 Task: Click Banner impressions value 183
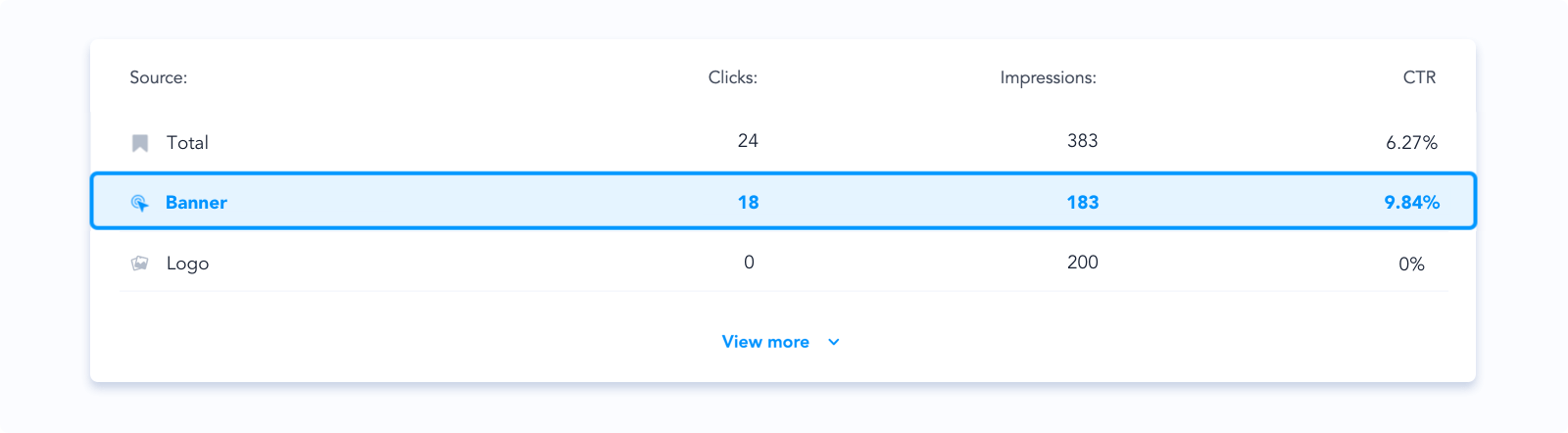tap(1083, 203)
